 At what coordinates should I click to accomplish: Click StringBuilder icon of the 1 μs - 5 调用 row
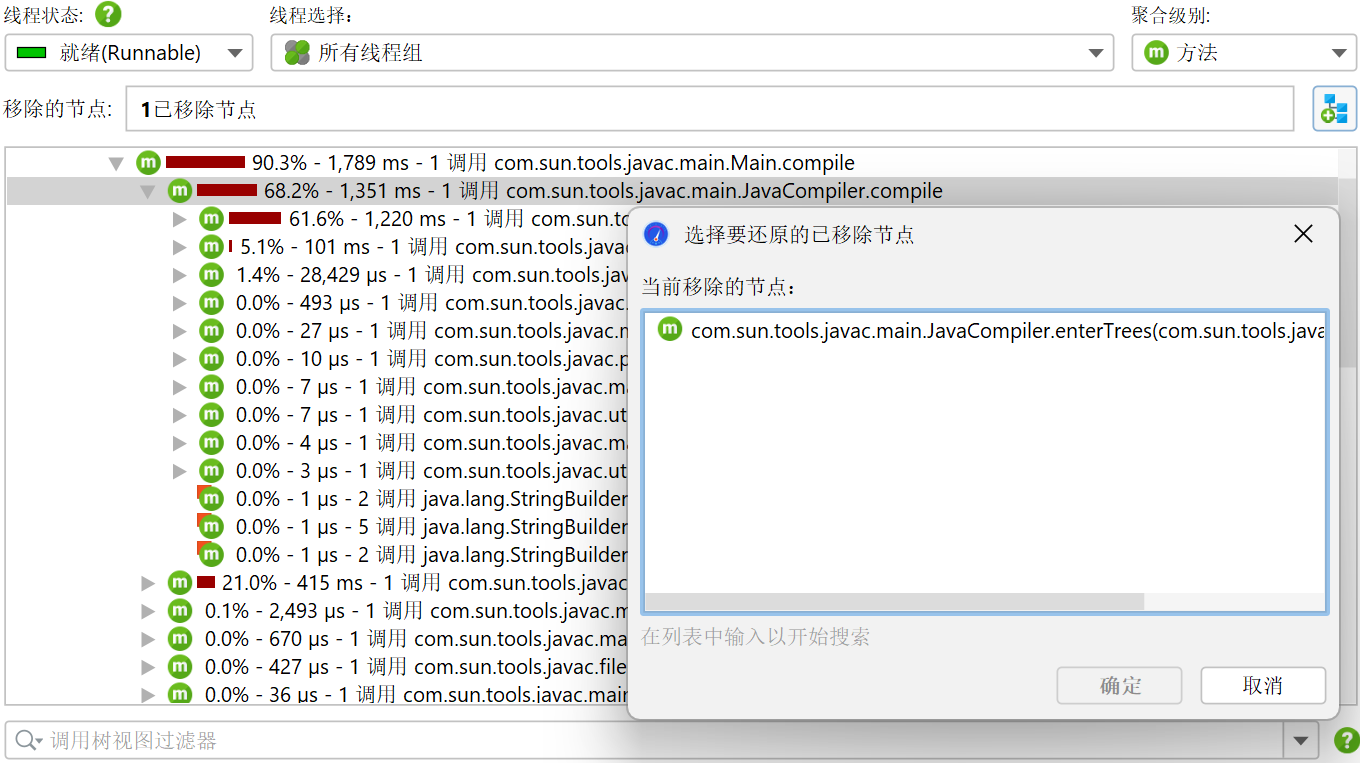210,527
